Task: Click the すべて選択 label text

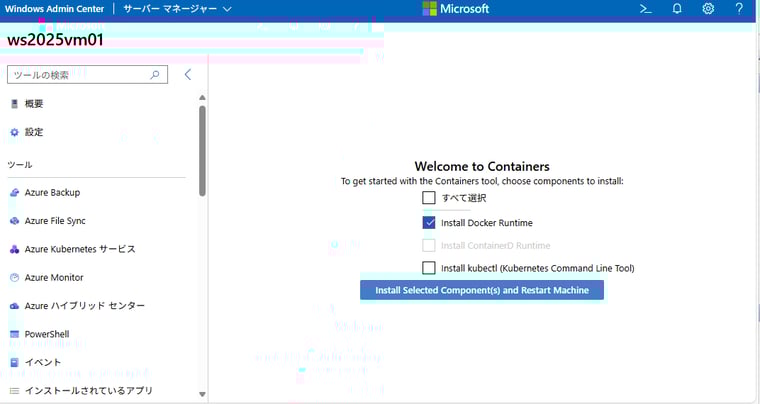Action: tap(464, 198)
